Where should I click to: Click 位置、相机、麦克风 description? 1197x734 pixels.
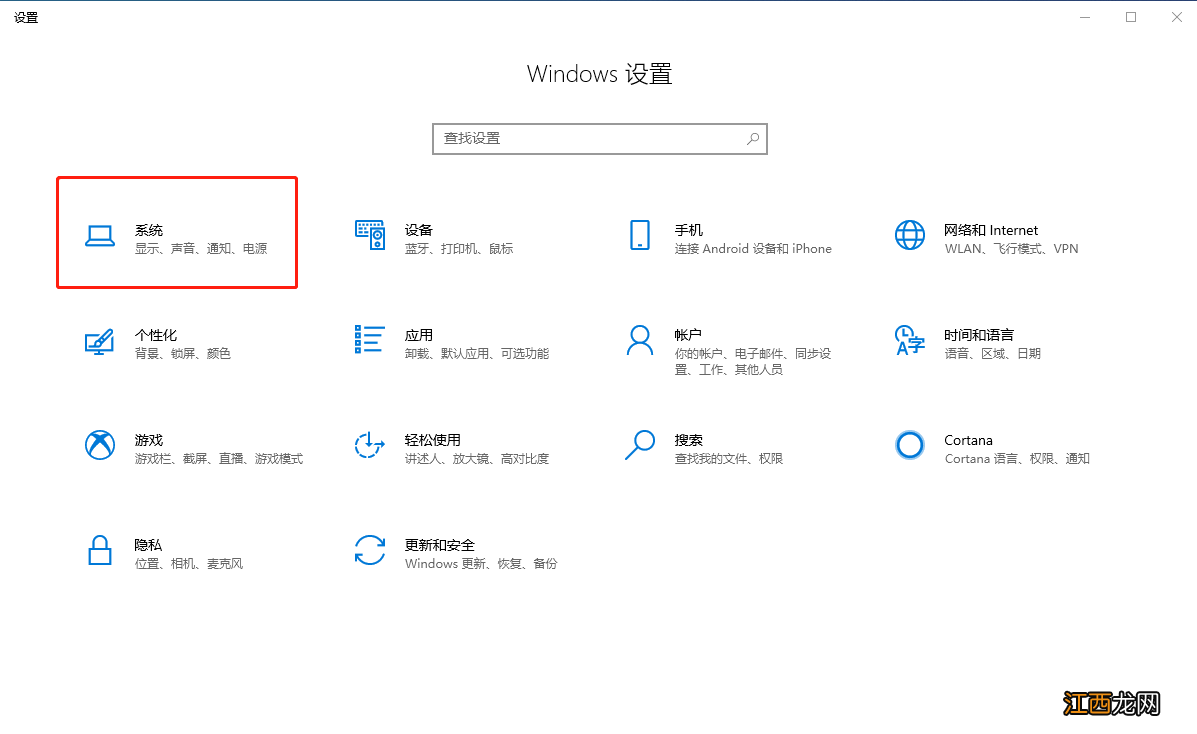[189, 564]
